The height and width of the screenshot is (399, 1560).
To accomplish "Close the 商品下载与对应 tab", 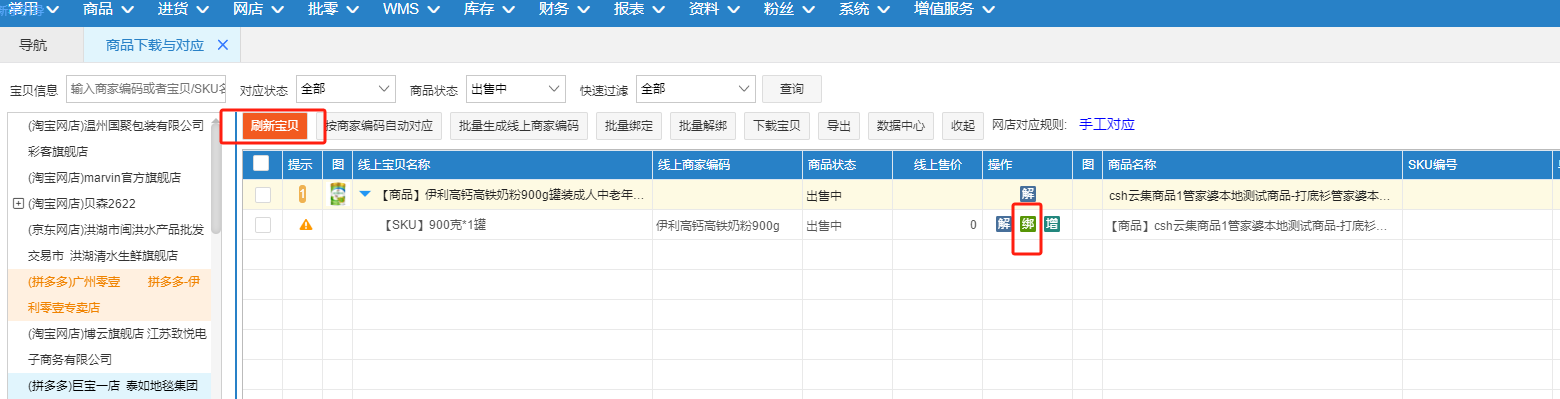I will coord(223,45).
